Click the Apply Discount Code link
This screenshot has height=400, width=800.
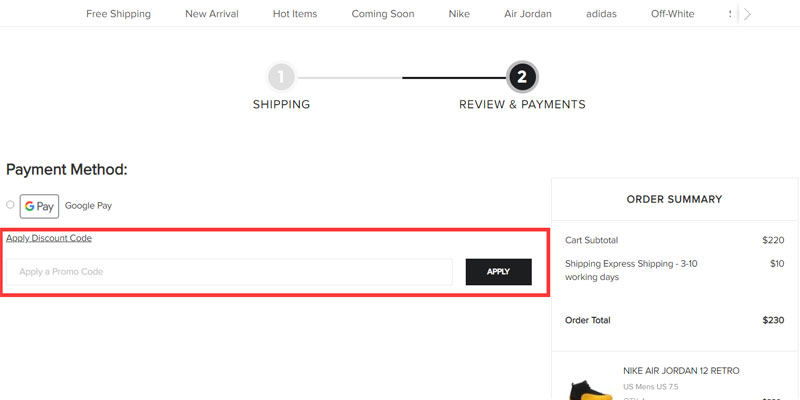click(x=49, y=238)
